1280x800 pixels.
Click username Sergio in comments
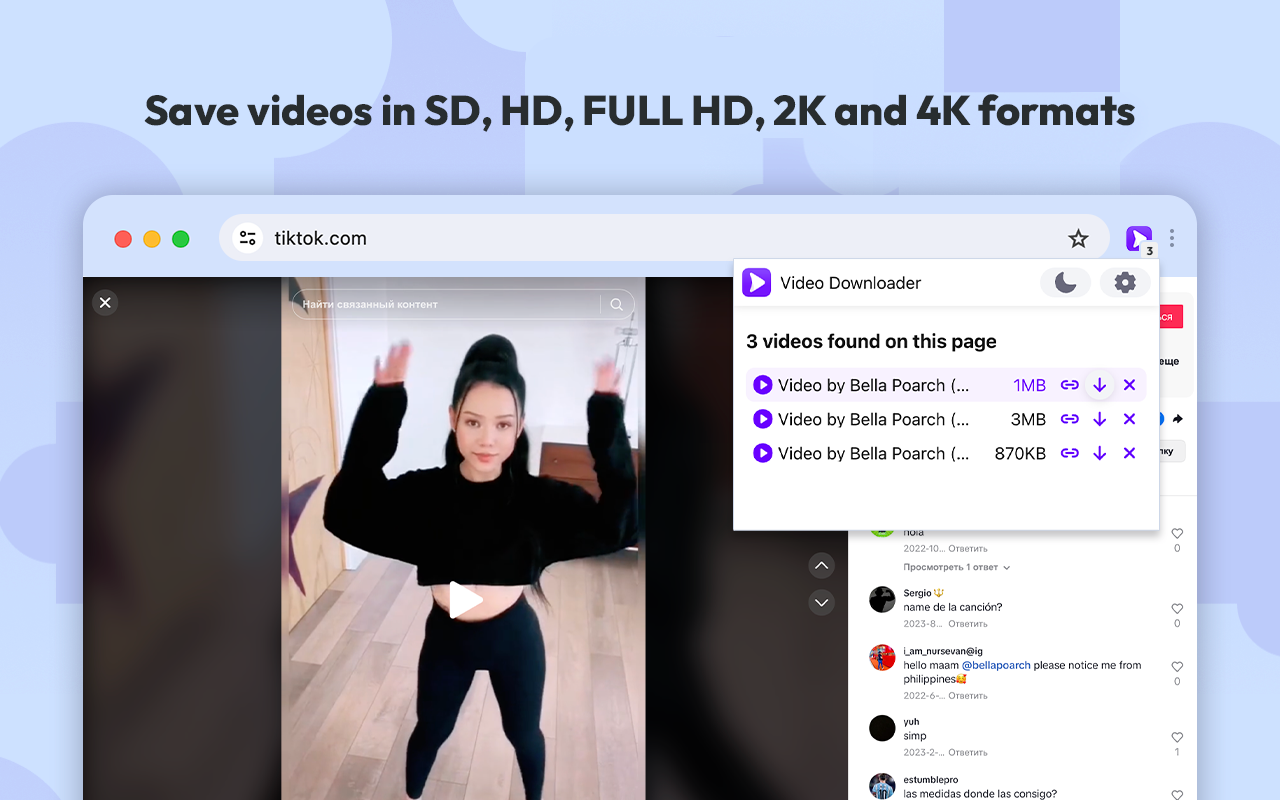pyautogui.click(x=917, y=593)
